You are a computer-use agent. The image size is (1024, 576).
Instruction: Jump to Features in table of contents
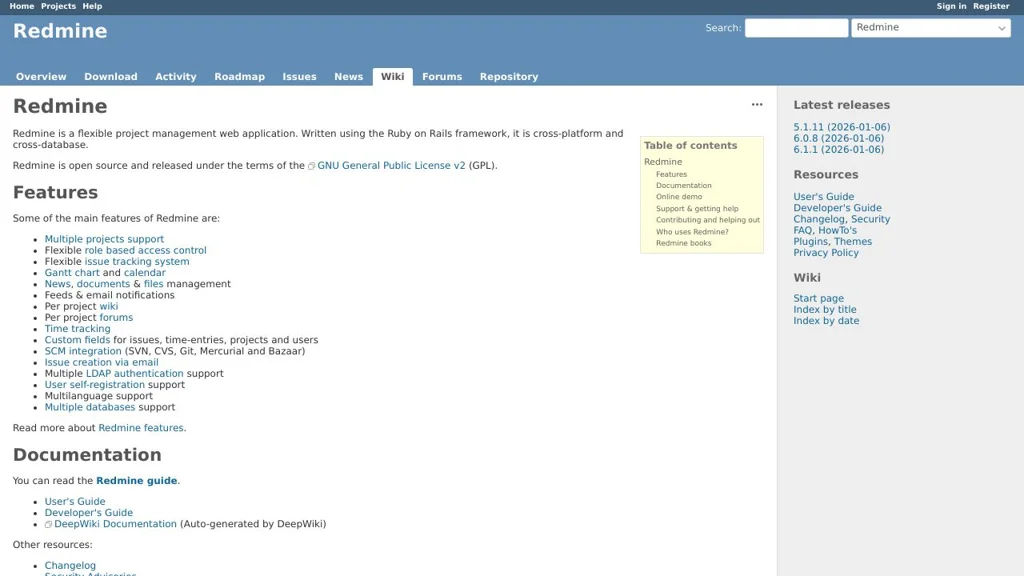point(671,174)
